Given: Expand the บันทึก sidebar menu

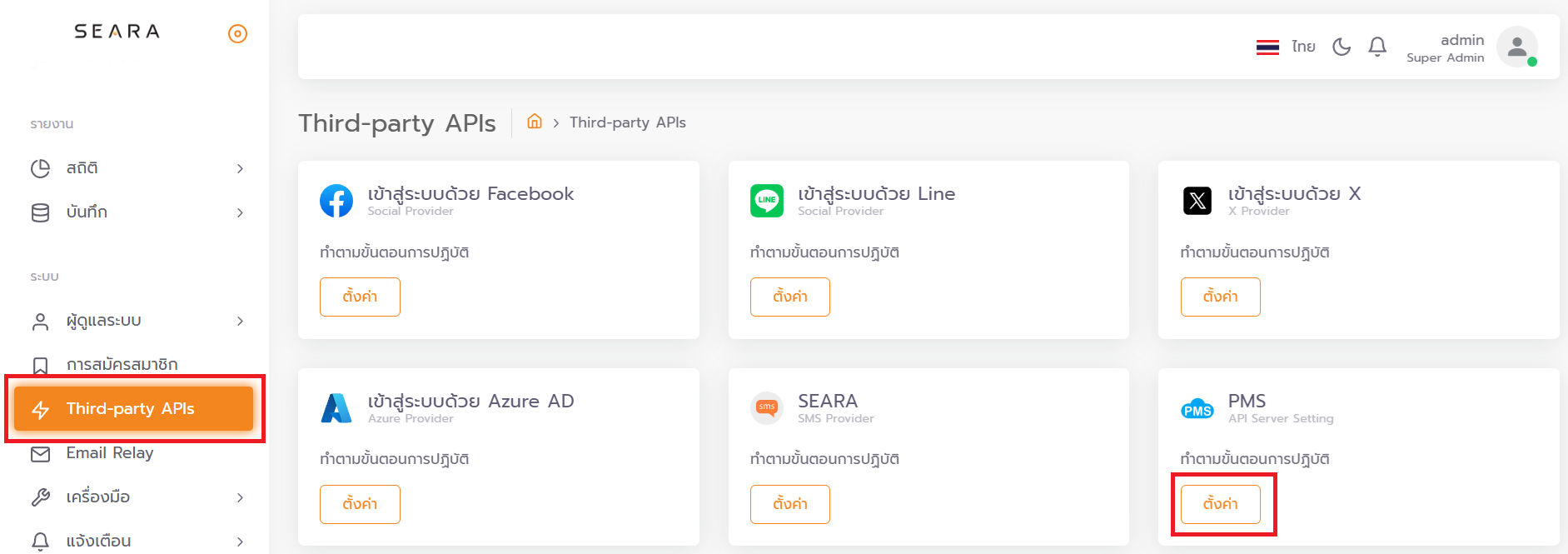Looking at the screenshot, I should tap(137, 212).
